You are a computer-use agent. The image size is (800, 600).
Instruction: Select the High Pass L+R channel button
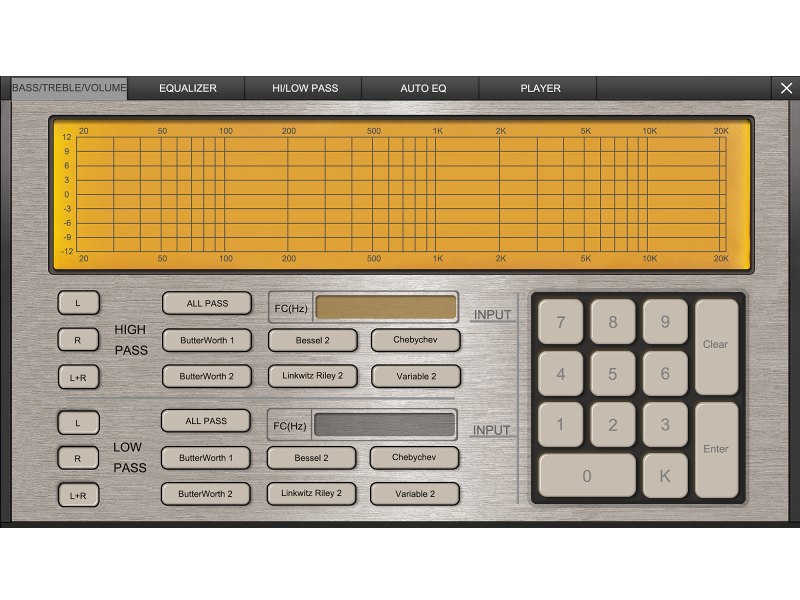[x=79, y=377]
